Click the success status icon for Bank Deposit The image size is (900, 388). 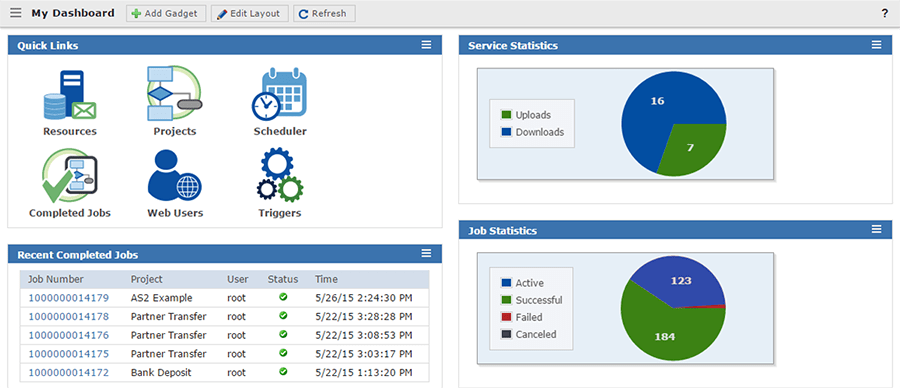pos(283,371)
